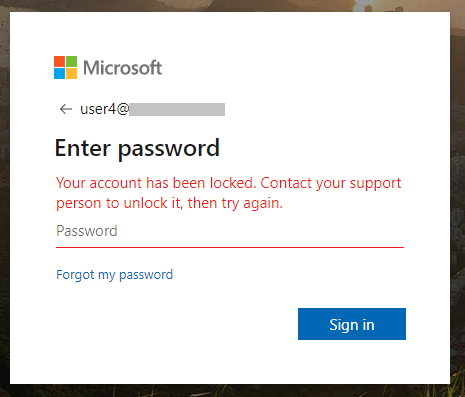Image resolution: width=465 pixels, height=397 pixels.
Task: Click the background strip left of dialog
Action: (5, 198)
